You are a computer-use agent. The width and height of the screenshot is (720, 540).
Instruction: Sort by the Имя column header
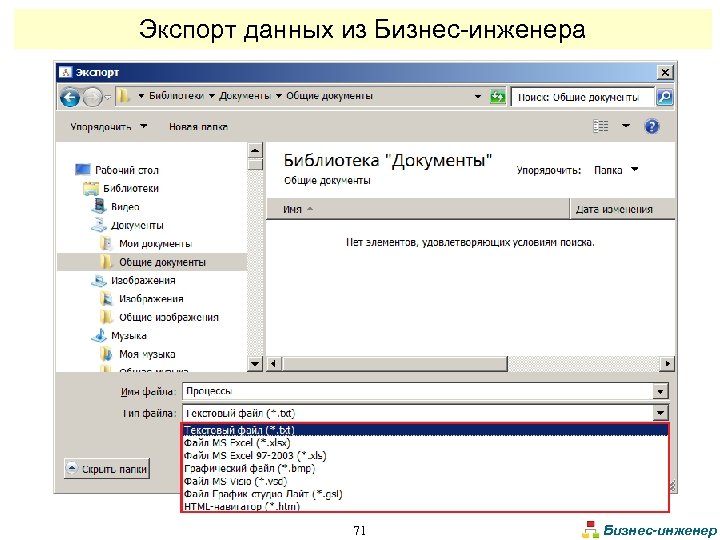(x=418, y=209)
